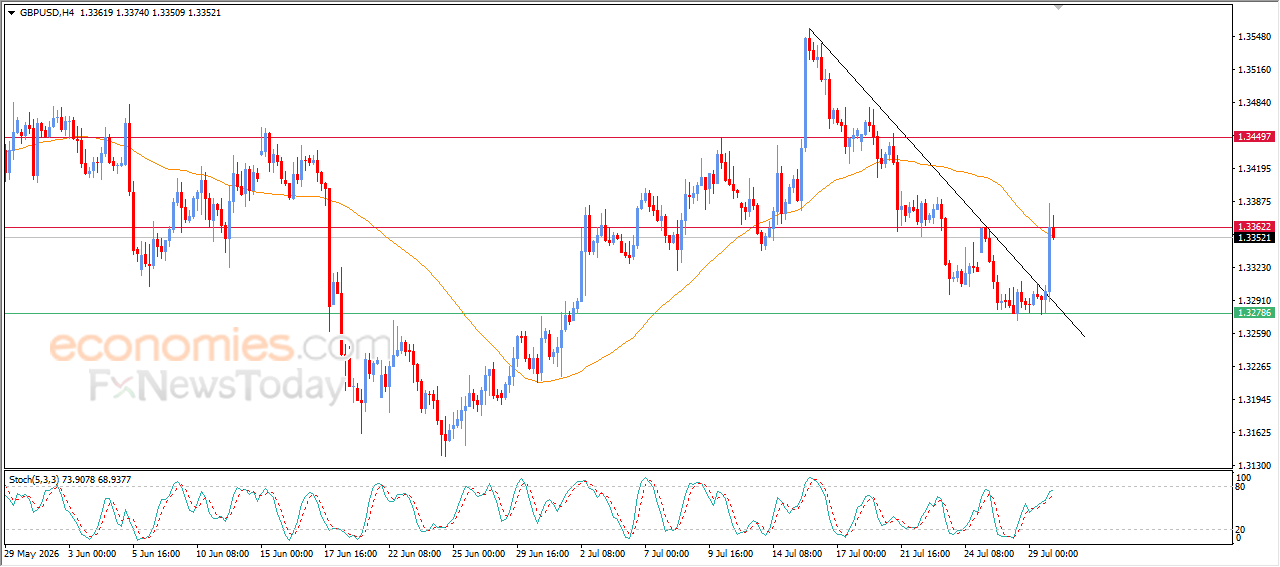Screen dimensions: 1280x567
Task: Click the 14 Jul 08:00 time label
Action: [x=799, y=553]
